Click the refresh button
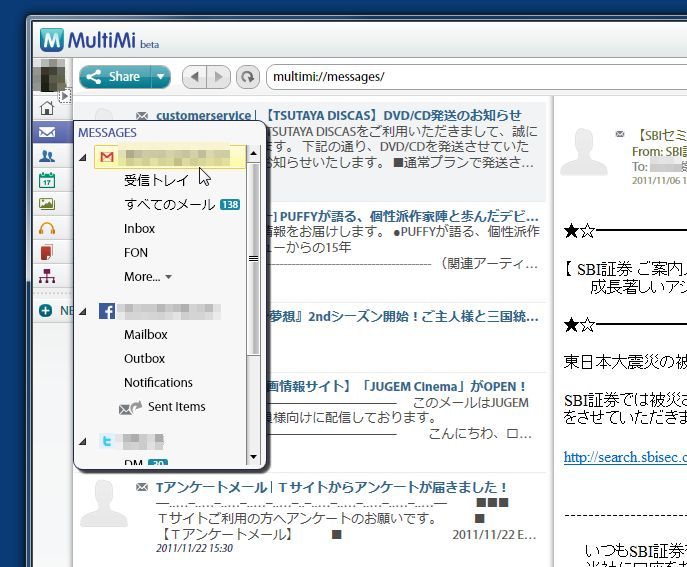 (248, 77)
